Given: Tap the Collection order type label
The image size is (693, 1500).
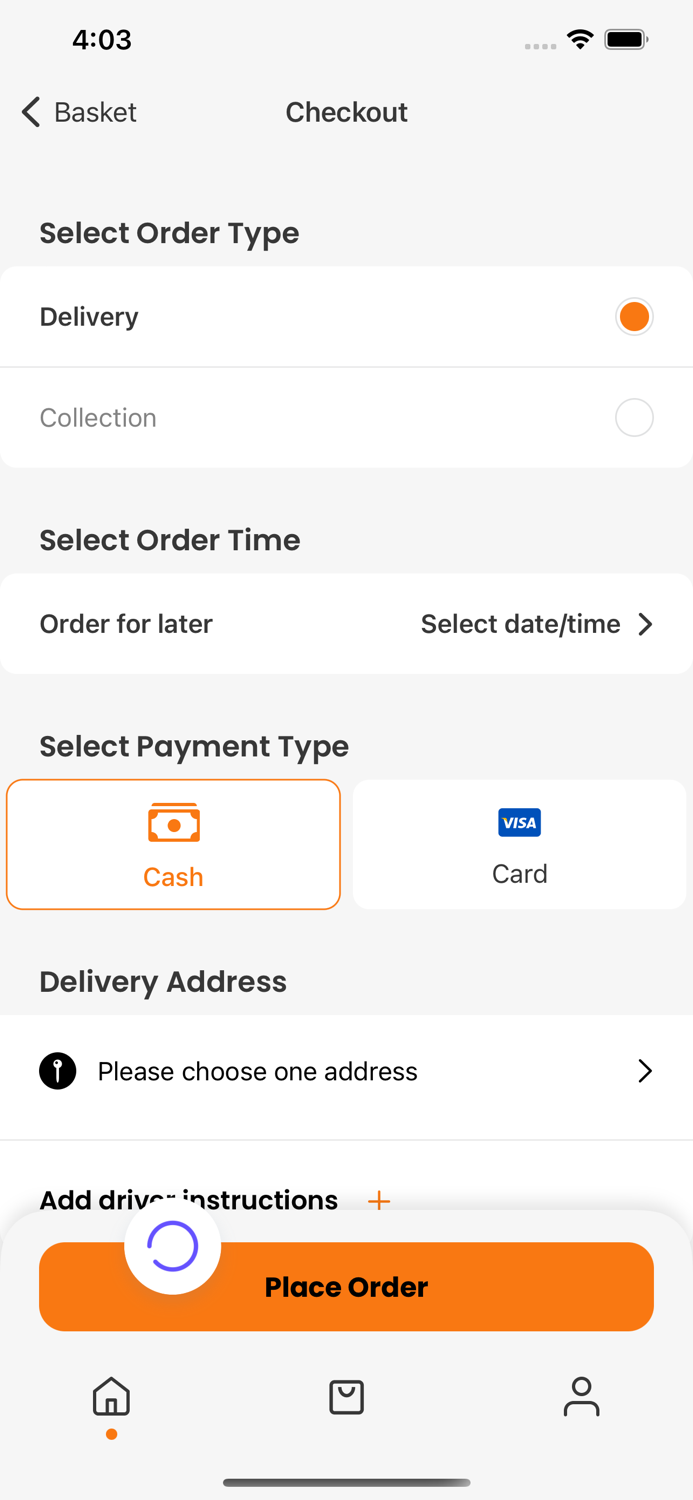Looking at the screenshot, I should (98, 417).
